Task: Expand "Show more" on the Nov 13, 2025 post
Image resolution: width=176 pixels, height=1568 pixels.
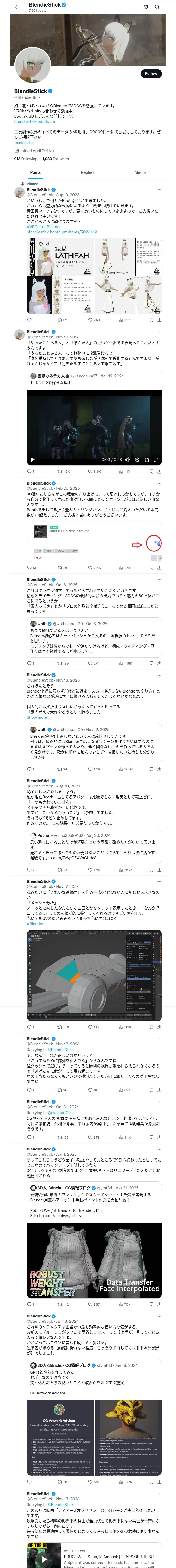Action: [x=37, y=717]
